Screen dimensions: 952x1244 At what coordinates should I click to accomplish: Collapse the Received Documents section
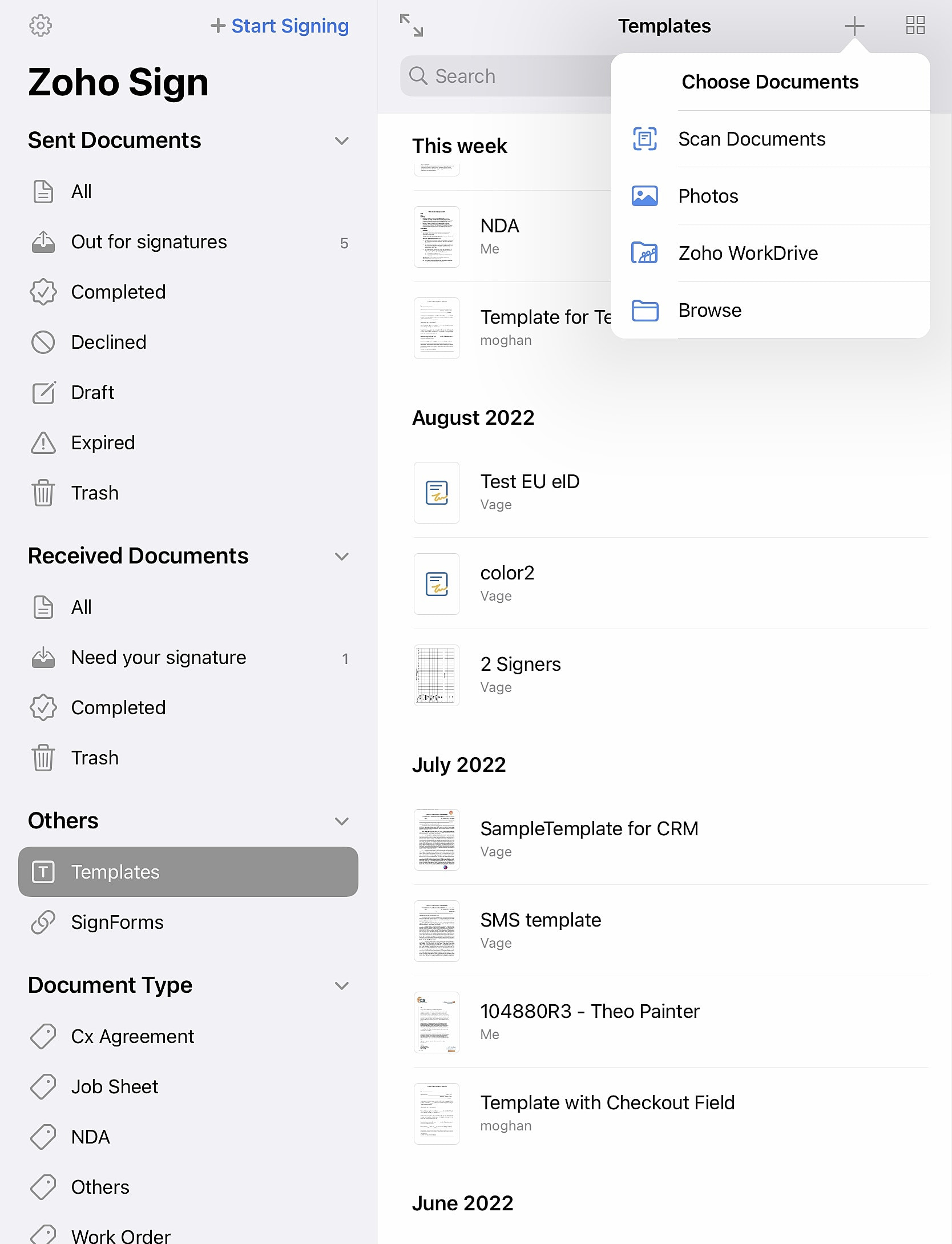(341, 556)
